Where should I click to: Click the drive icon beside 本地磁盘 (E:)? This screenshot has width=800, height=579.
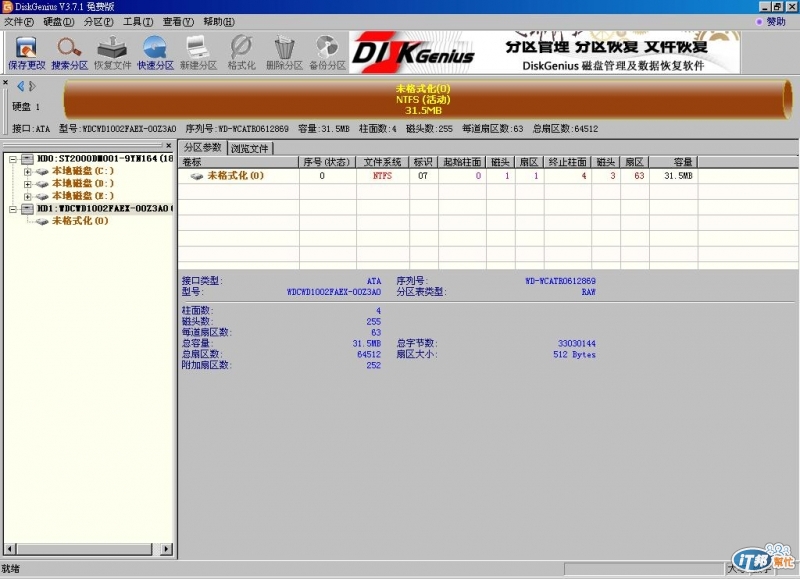click(42, 196)
